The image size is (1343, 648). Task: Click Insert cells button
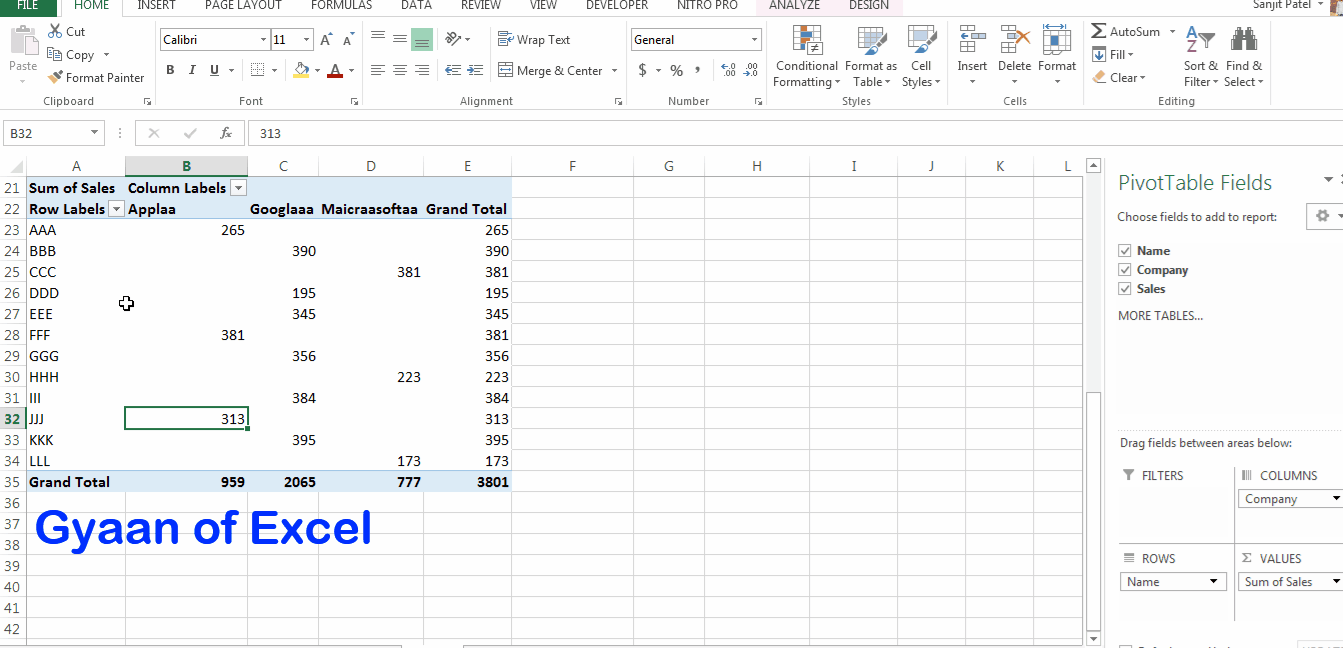972,56
